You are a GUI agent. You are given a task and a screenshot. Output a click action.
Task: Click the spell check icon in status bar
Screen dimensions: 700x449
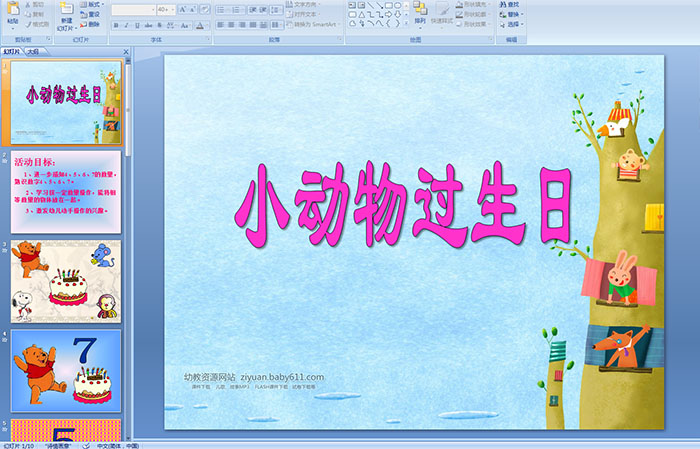86,445
